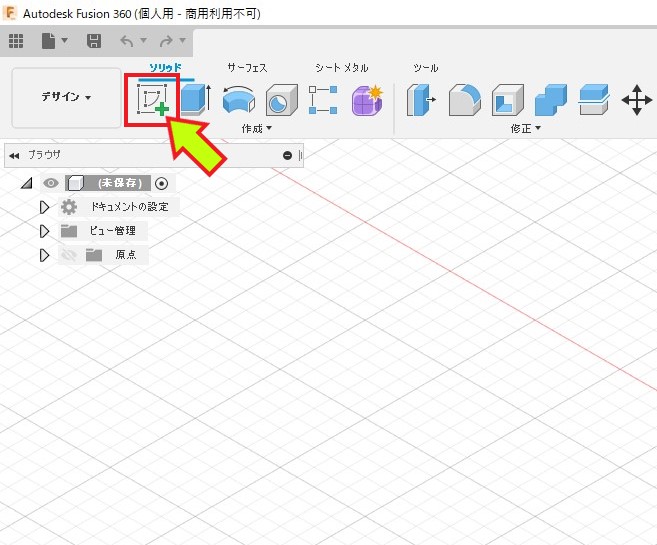Click the File document icon
Viewport: 657px width, 545px height.
point(48,41)
